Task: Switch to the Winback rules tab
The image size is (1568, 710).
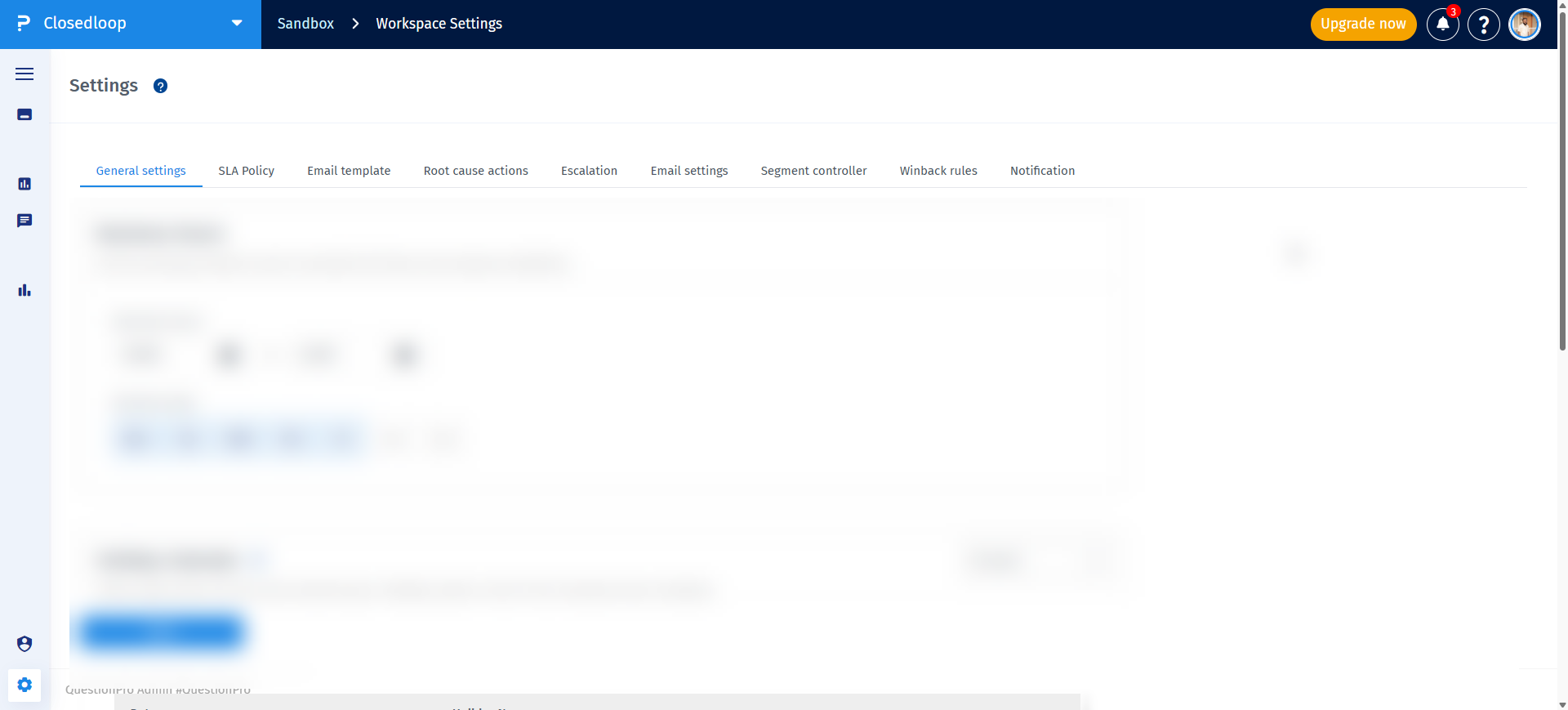Action: pos(938,171)
